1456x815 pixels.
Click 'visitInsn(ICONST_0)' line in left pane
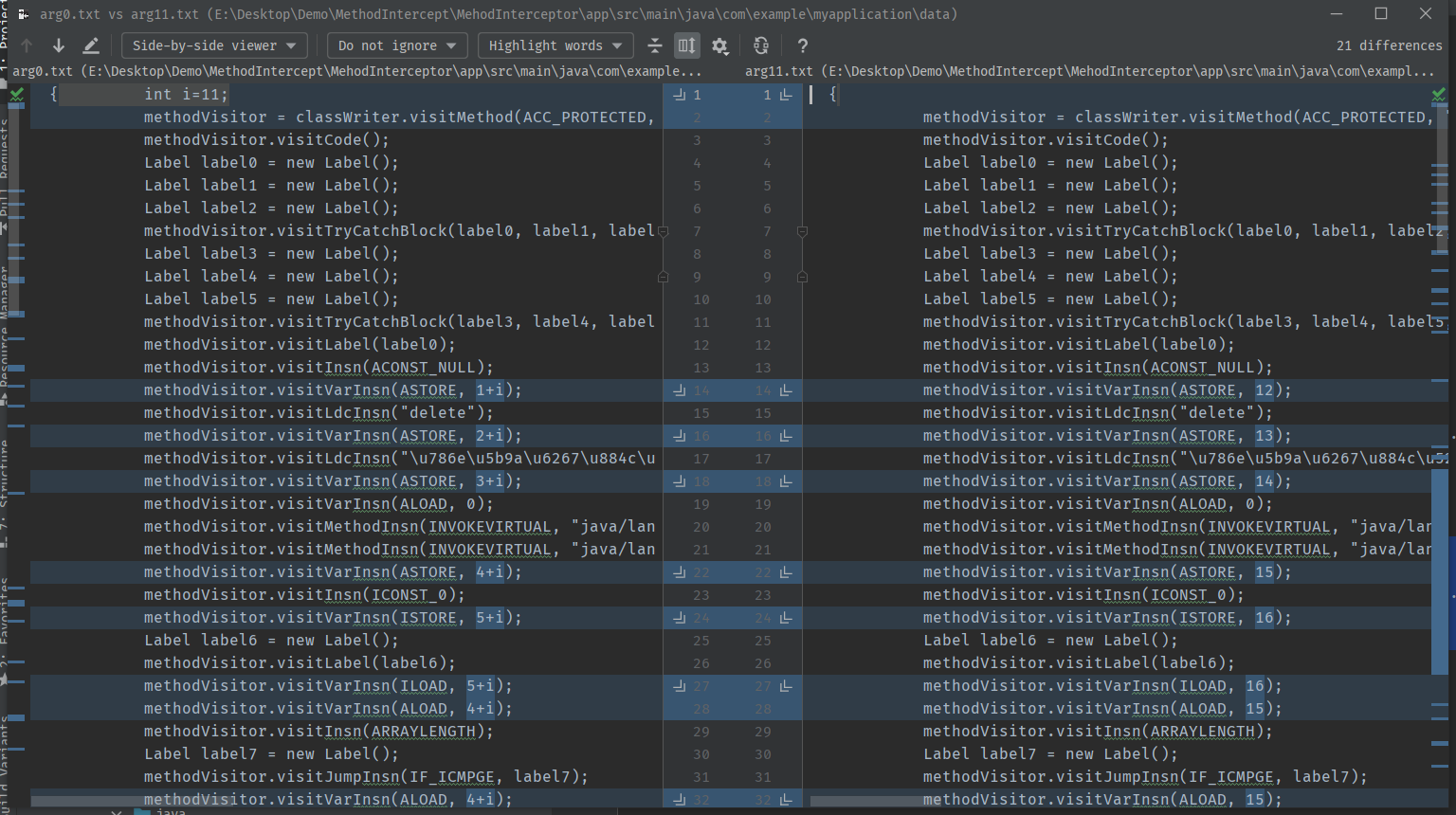pyautogui.click(x=304, y=595)
